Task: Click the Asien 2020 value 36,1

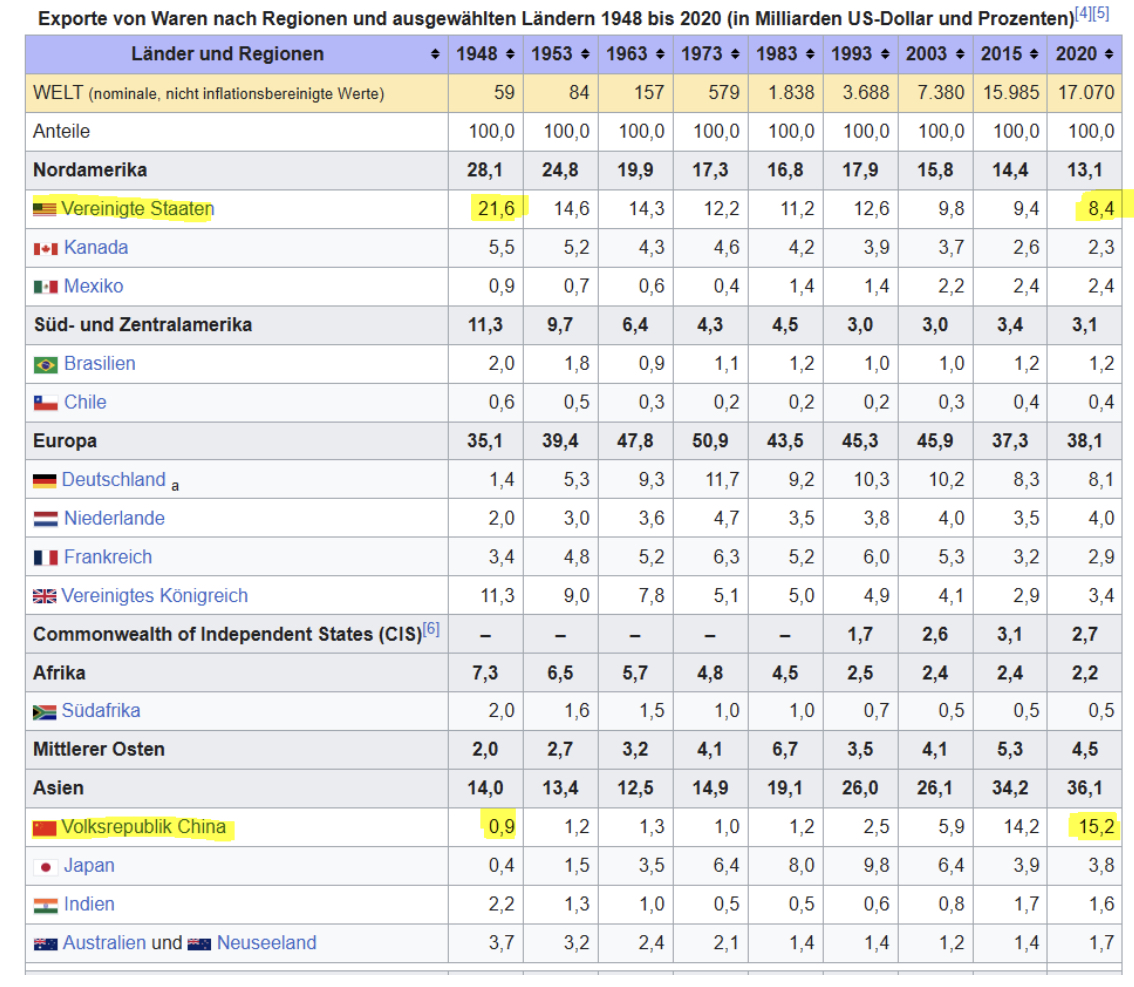Action: [x=1085, y=788]
